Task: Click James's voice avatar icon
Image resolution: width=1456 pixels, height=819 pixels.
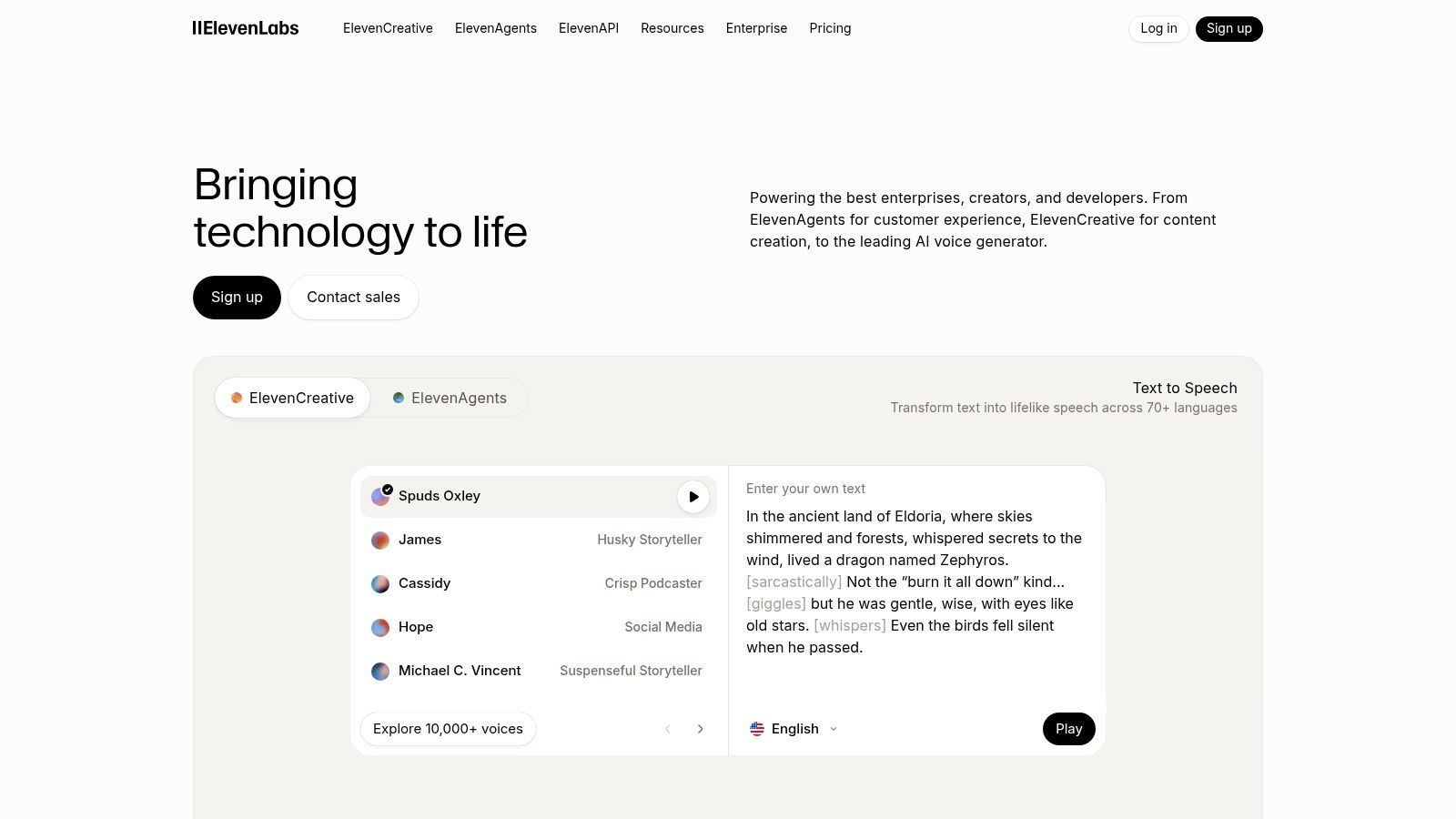Action: coord(379,540)
